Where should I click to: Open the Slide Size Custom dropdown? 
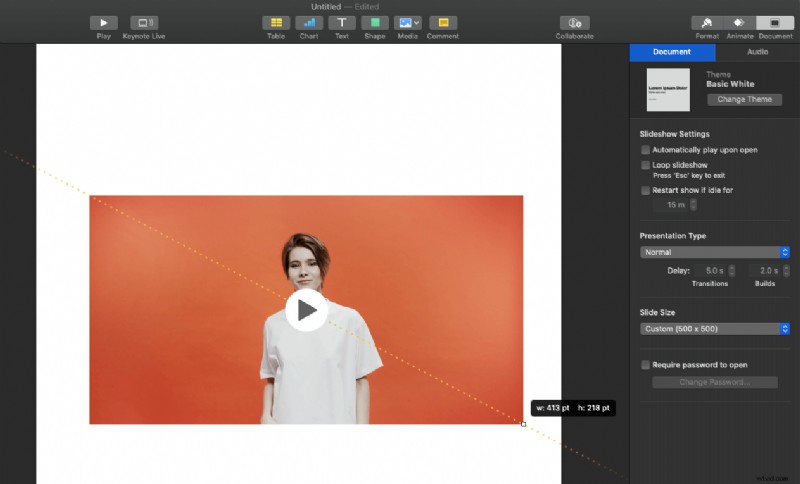(715, 329)
